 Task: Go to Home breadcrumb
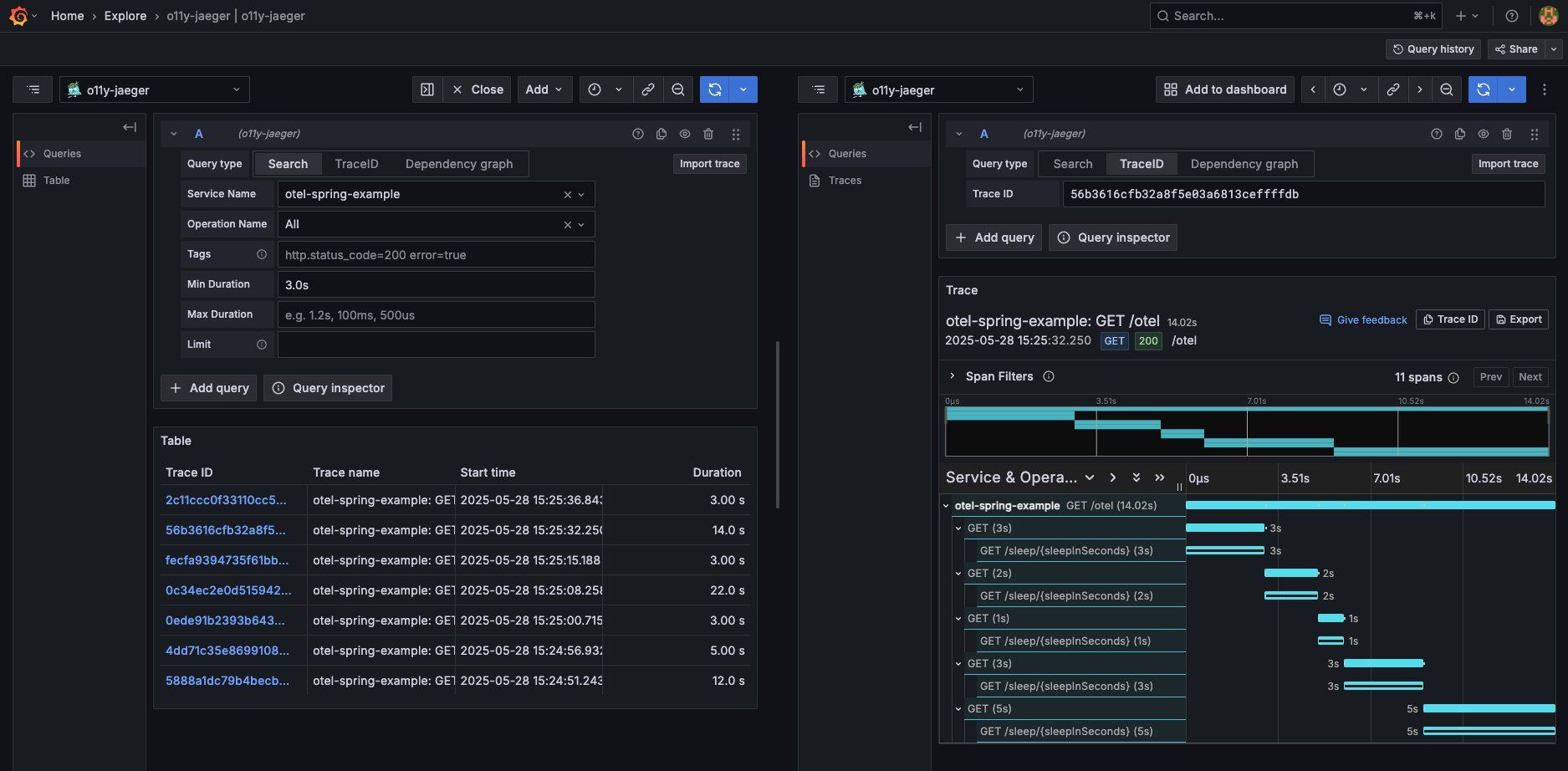(67, 16)
